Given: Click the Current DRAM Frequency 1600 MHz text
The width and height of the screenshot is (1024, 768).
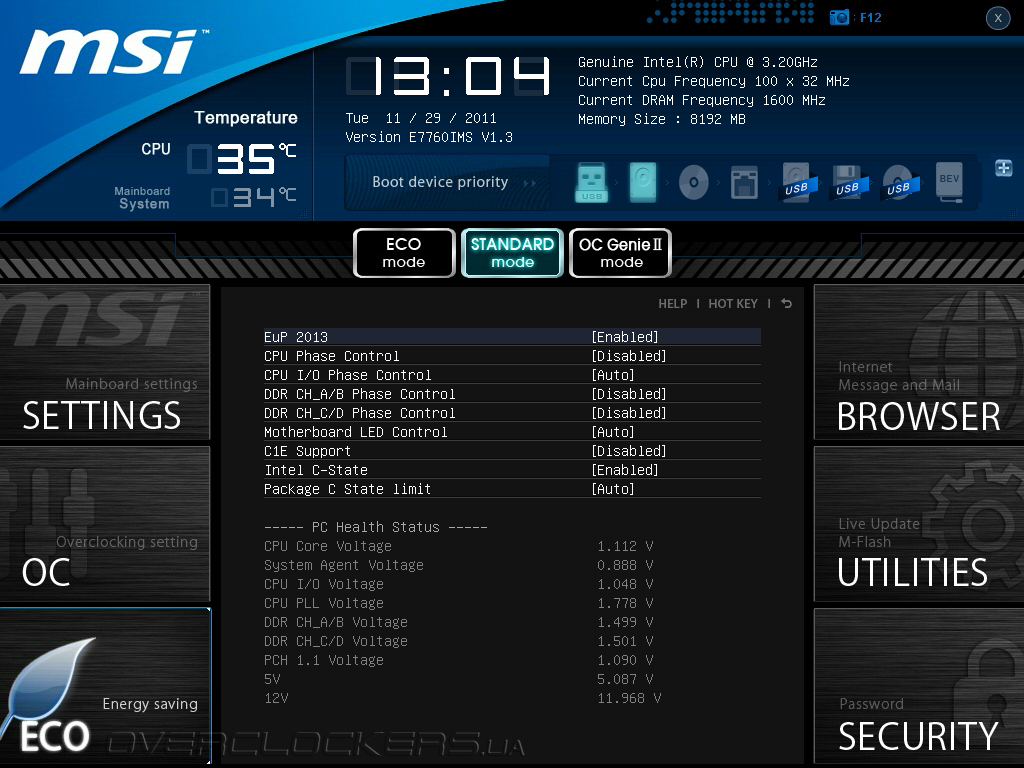Looking at the screenshot, I should click(x=701, y=100).
